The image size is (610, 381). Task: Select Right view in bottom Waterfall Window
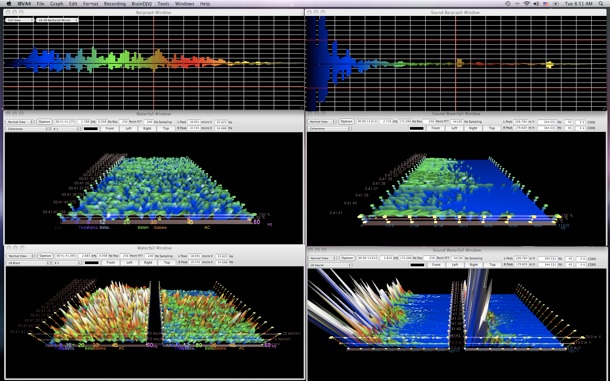[x=148, y=263]
